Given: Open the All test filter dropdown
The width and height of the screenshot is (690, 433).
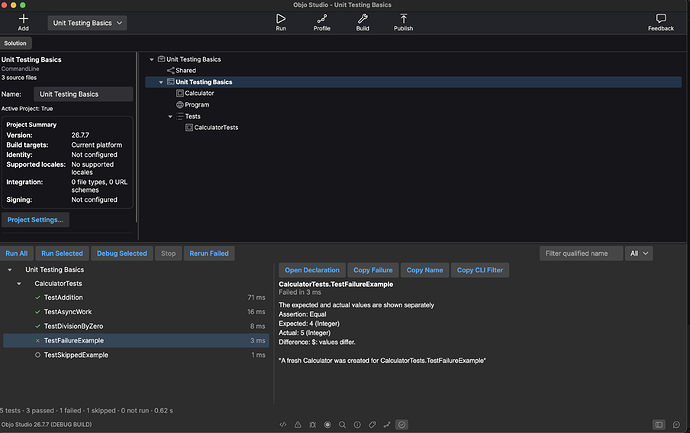Looking at the screenshot, I should coord(639,253).
